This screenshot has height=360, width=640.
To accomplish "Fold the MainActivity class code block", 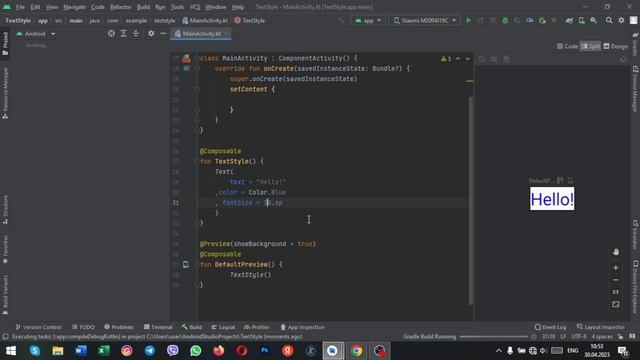I will (x=198, y=58).
